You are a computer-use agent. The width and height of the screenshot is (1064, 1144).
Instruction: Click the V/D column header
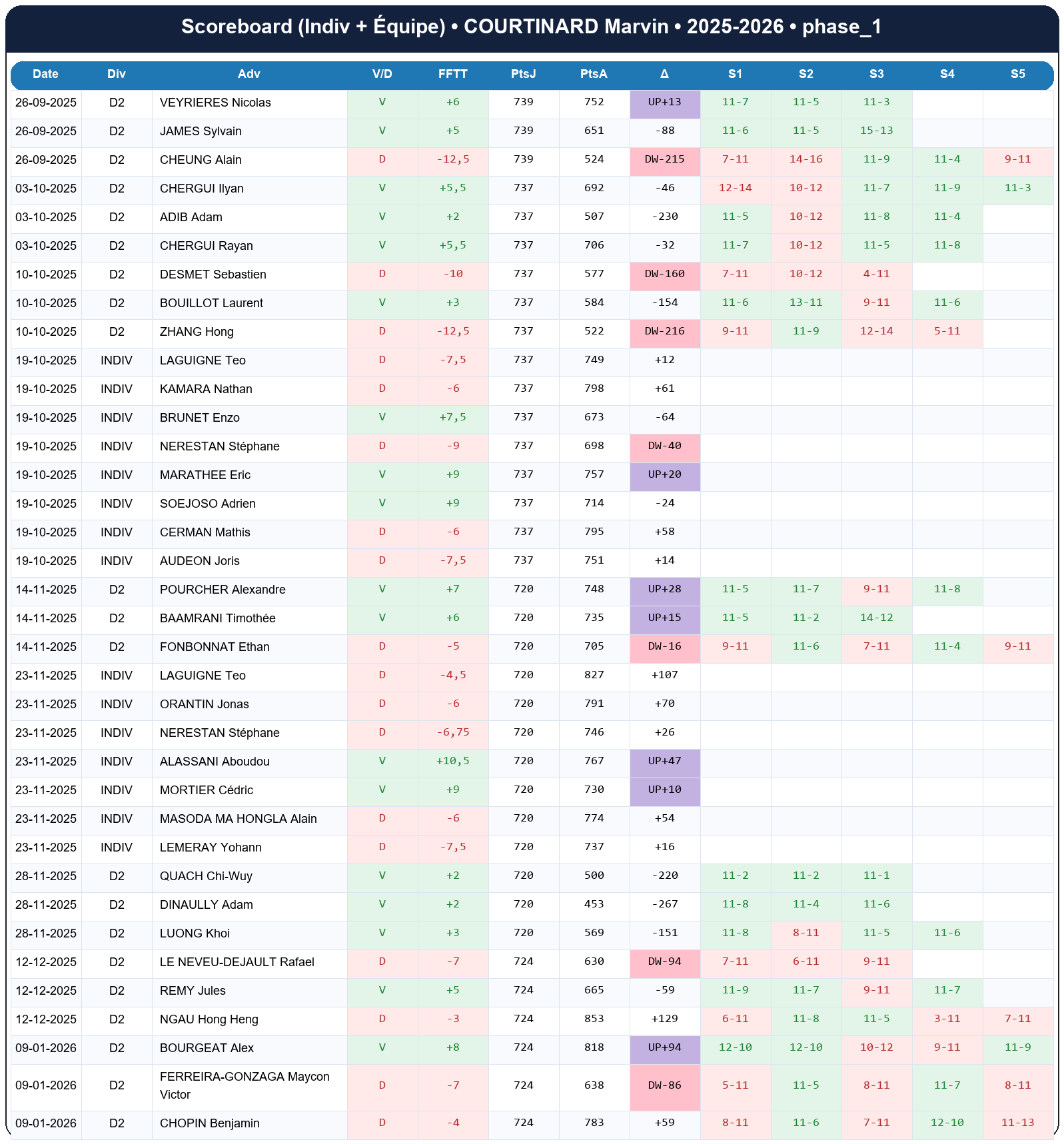[382, 74]
